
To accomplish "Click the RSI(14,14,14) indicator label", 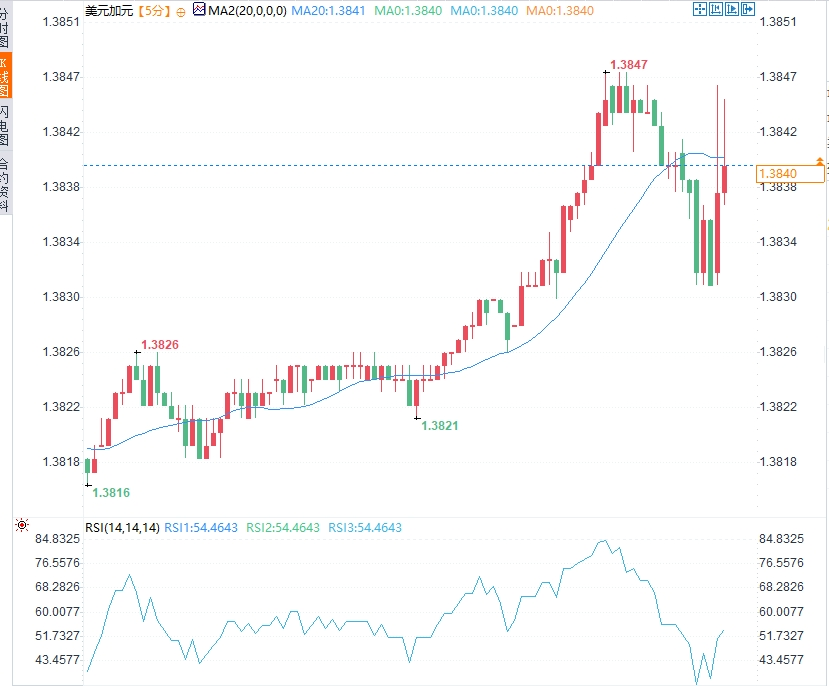I will (122, 527).
